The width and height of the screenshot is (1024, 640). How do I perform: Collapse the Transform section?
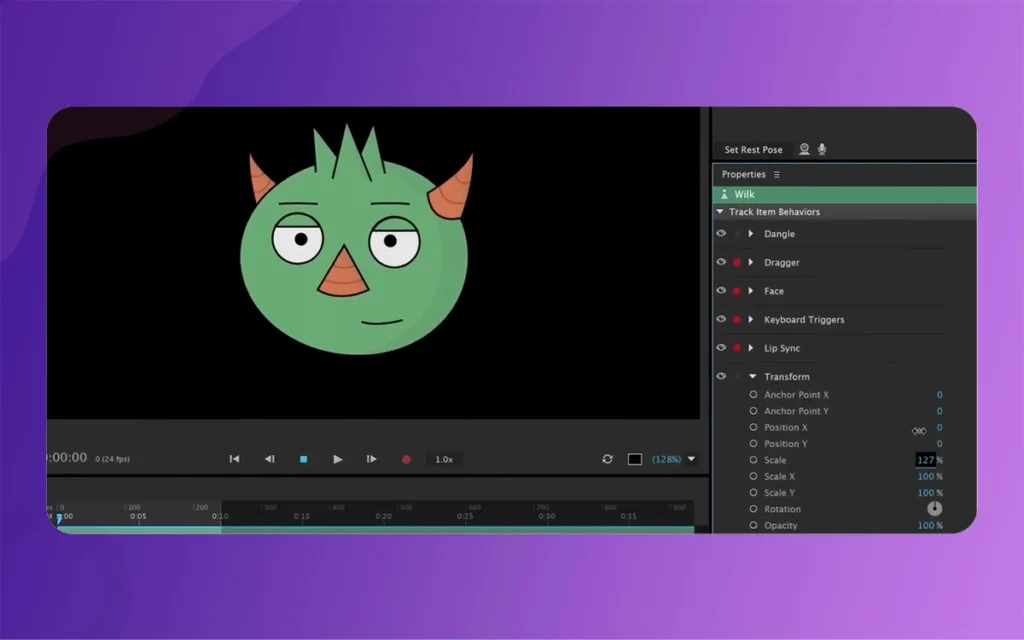pyautogui.click(x=752, y=377)
